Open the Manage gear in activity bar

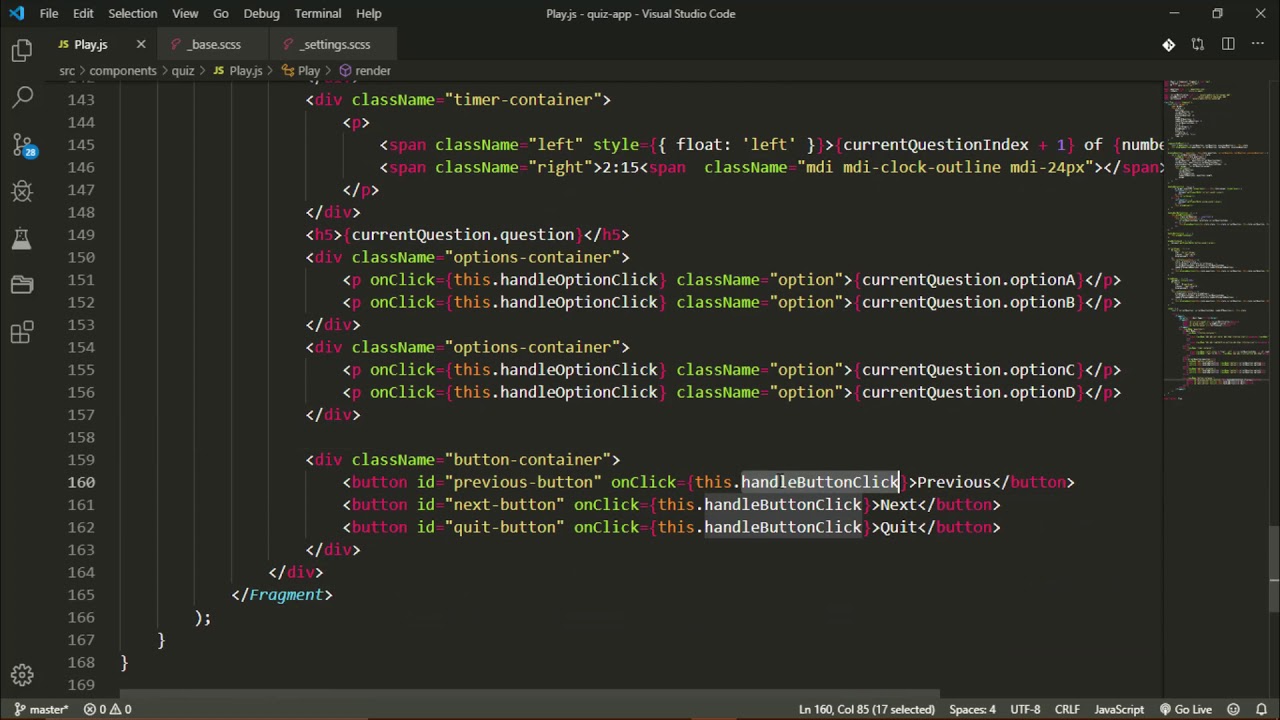point(22,675)
